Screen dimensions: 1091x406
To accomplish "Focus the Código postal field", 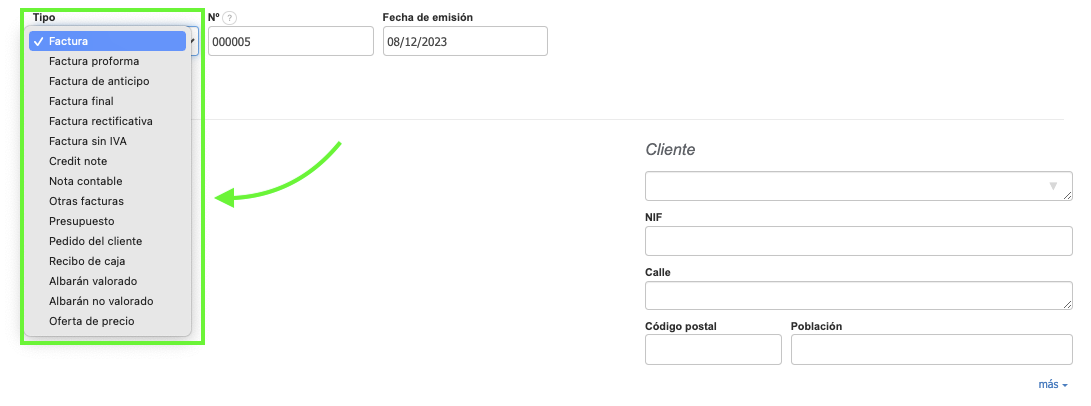I will (713, 350).
